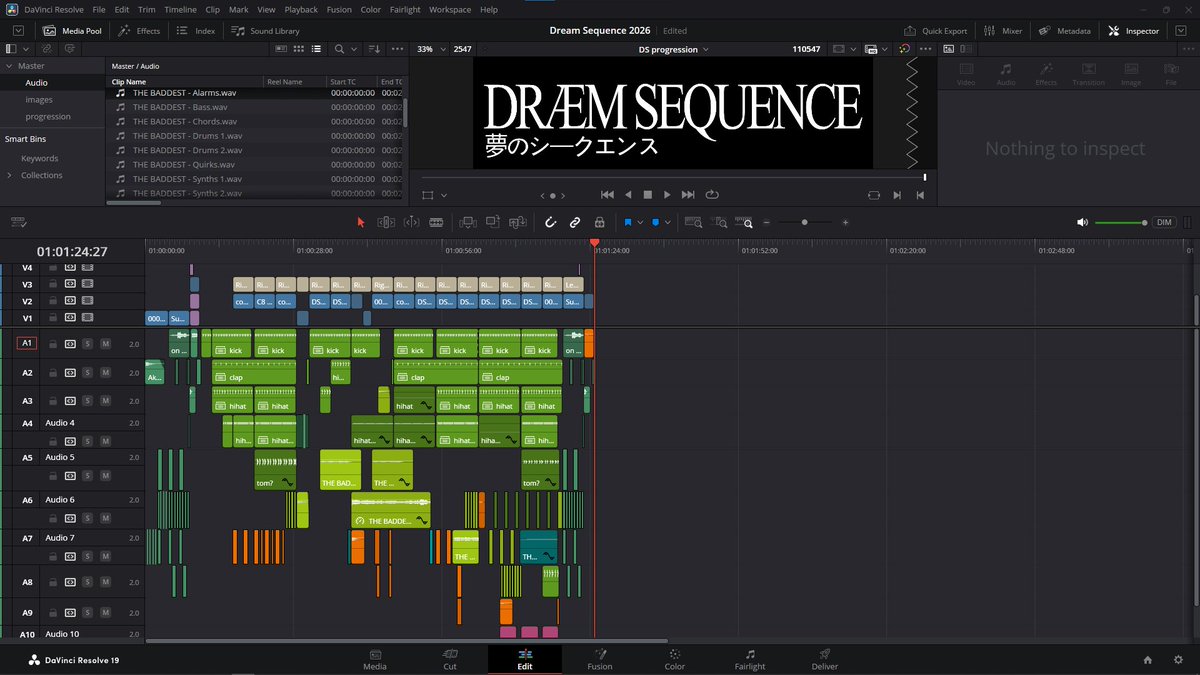Solo audio track A3

coord(87,401)
